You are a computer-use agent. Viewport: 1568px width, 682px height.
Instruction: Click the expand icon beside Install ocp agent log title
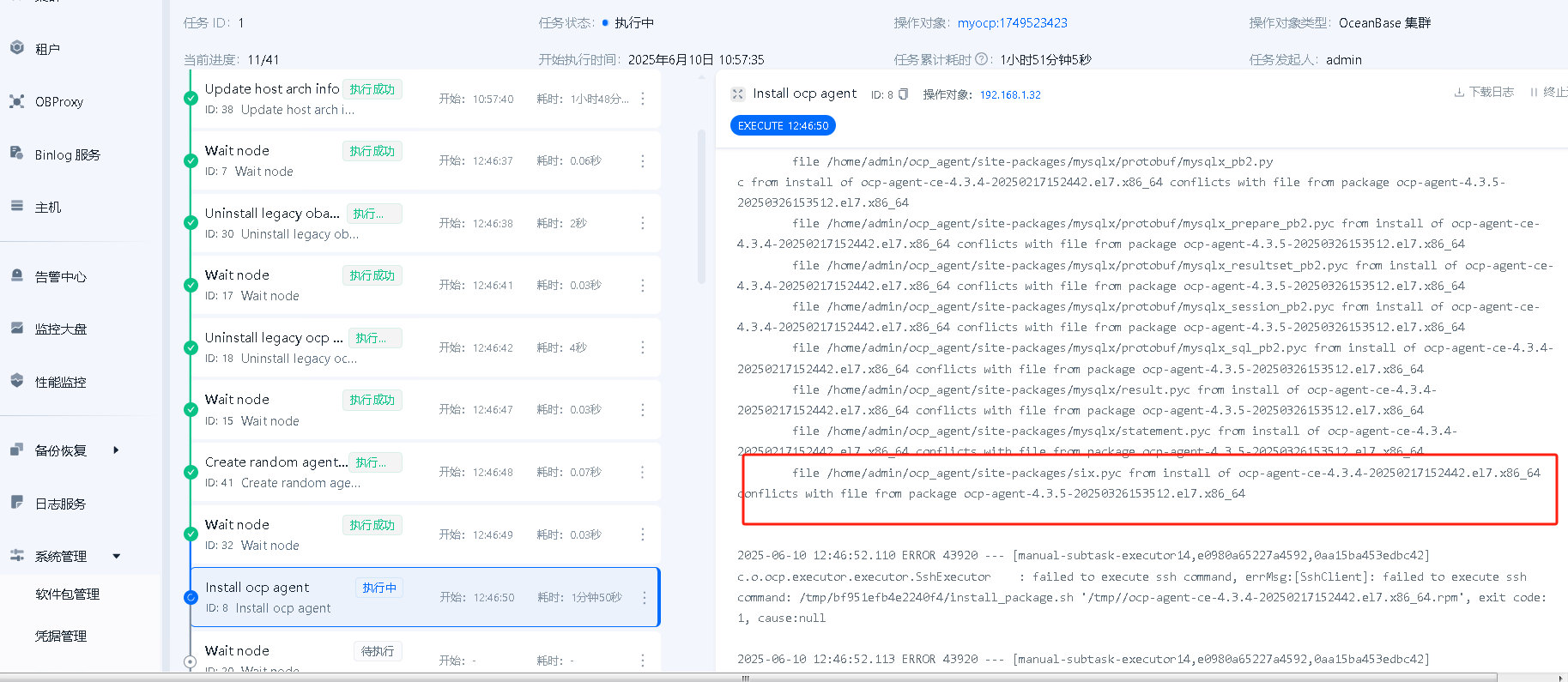pyautogui.click(x=738, y=94)
